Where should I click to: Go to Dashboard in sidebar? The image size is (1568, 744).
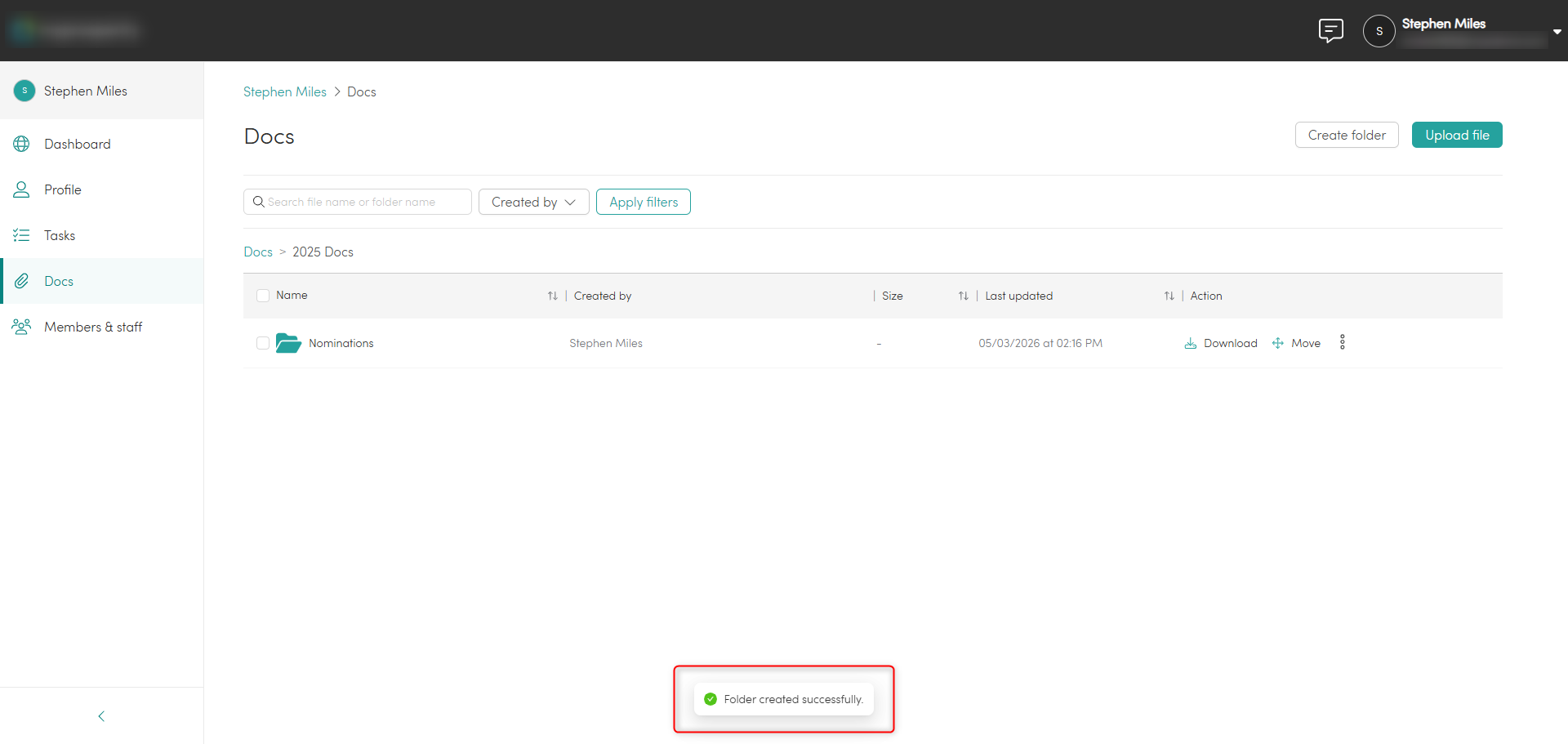pos(101,144)
